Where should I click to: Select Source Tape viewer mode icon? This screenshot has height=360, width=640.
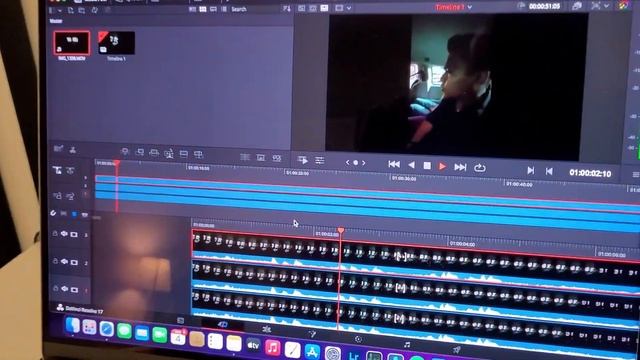(313, 8)
